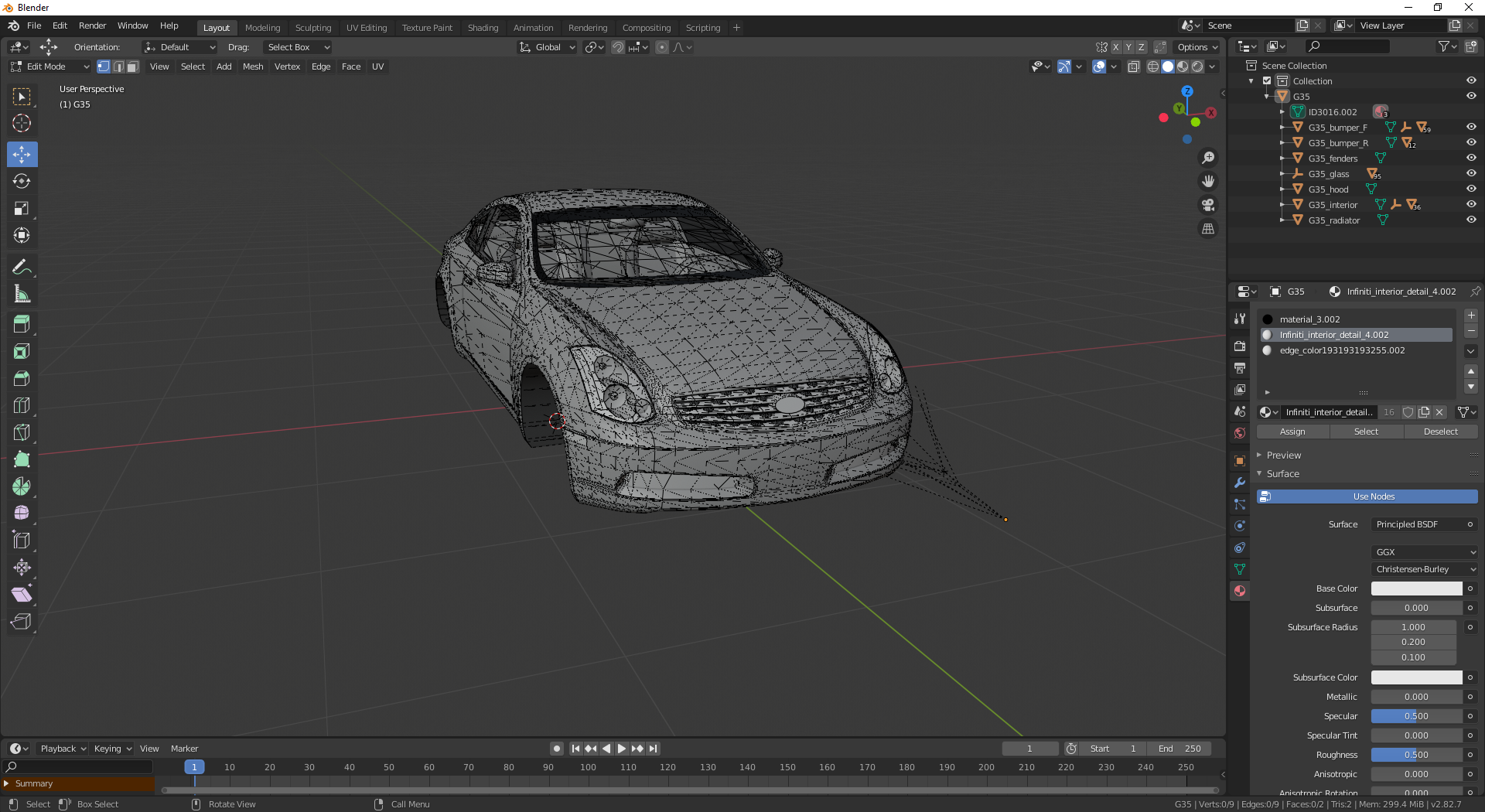Choose the Measure ruler tool
Screen dimensions: 1485x812
[22, 295]
